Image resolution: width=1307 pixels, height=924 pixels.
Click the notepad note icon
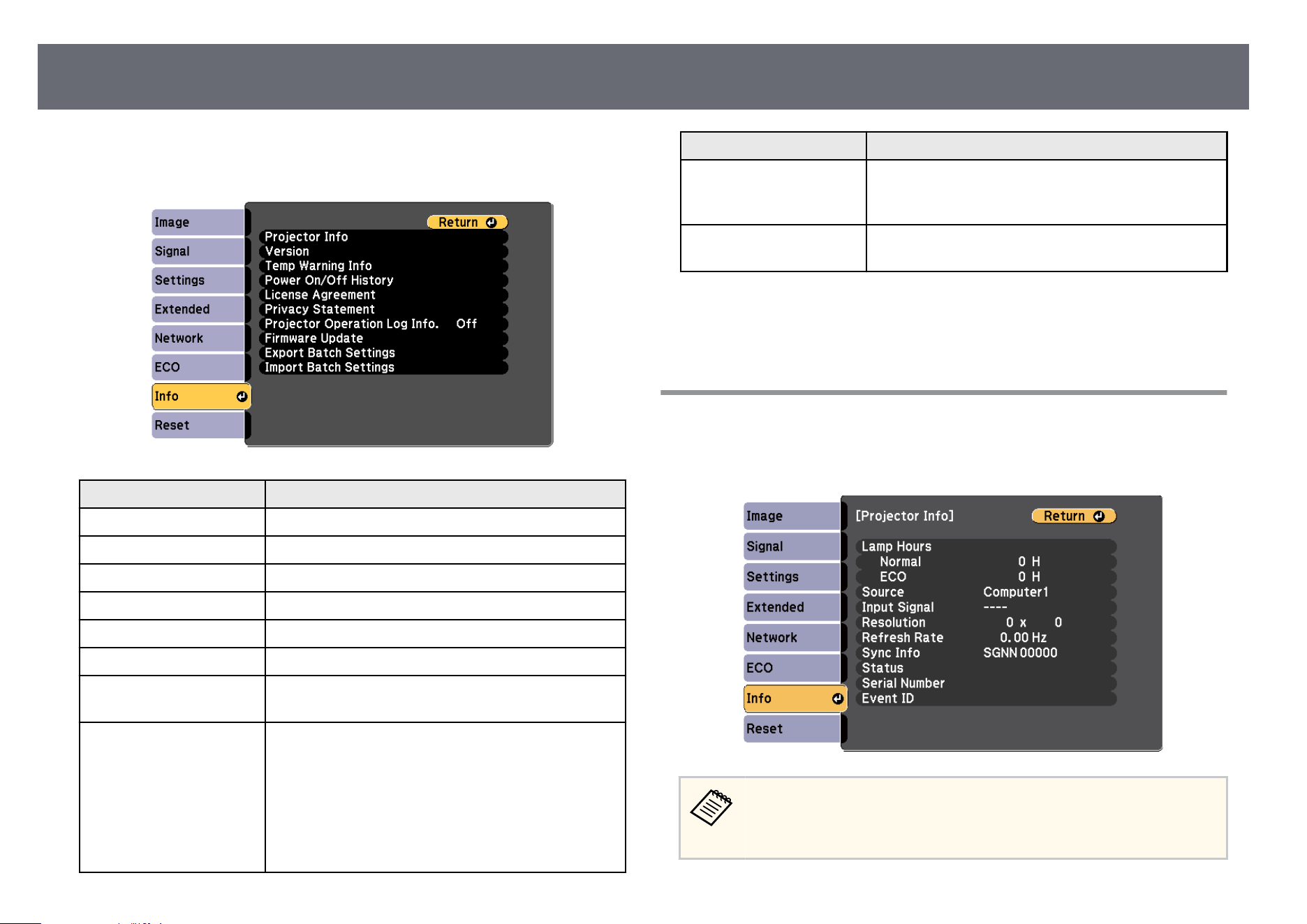pos(711,807)
